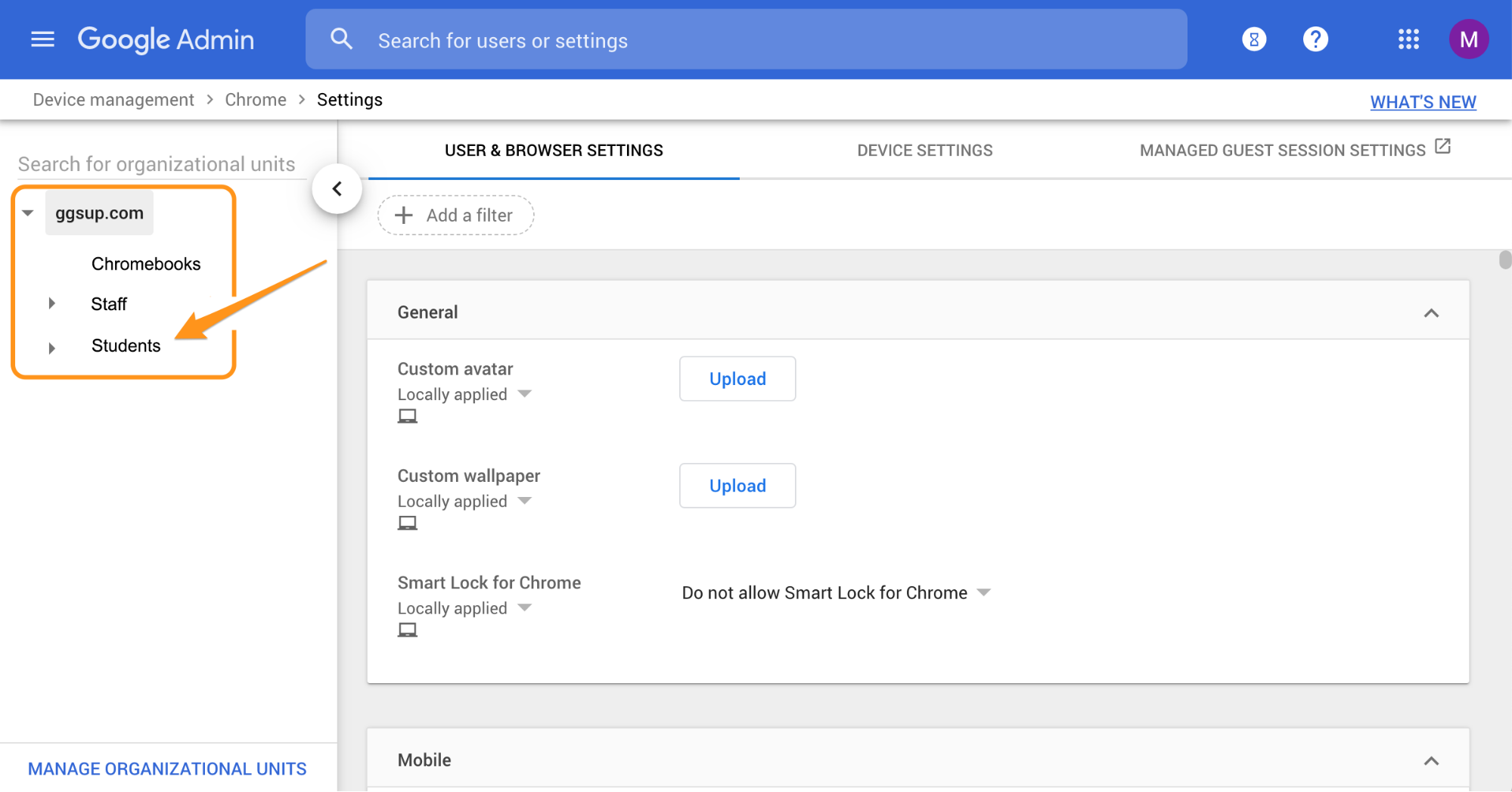Select the ggsup.com organizational unit
The height and width of the screenshot is (792, 1512).
[99, 213]
